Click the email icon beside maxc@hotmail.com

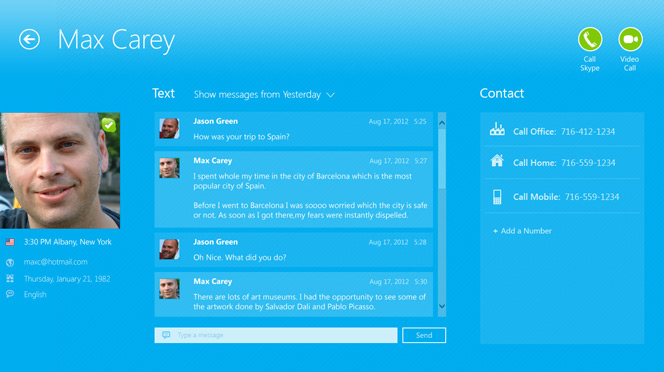(10, 262)
